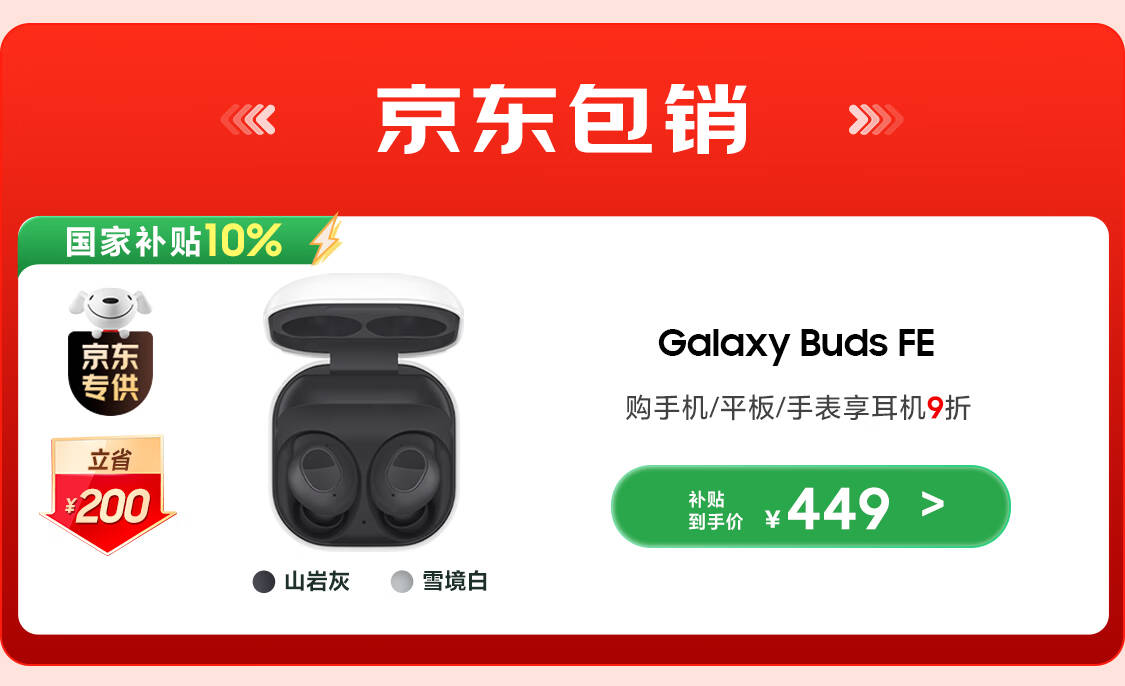The image size is (1125, 686).
Task: Click the arrow on the green price button
Action: (933, 504)
